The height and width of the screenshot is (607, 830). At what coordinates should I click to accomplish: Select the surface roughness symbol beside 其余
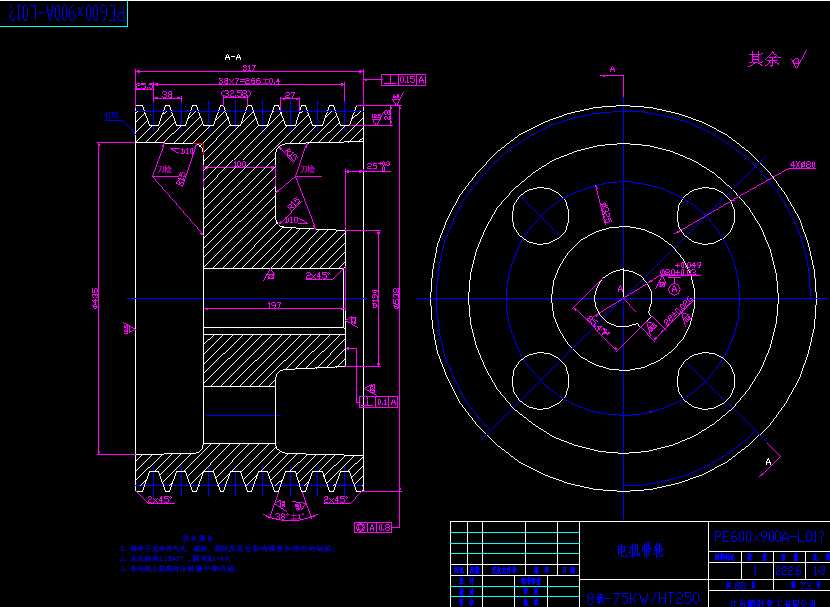pos(799,60)
